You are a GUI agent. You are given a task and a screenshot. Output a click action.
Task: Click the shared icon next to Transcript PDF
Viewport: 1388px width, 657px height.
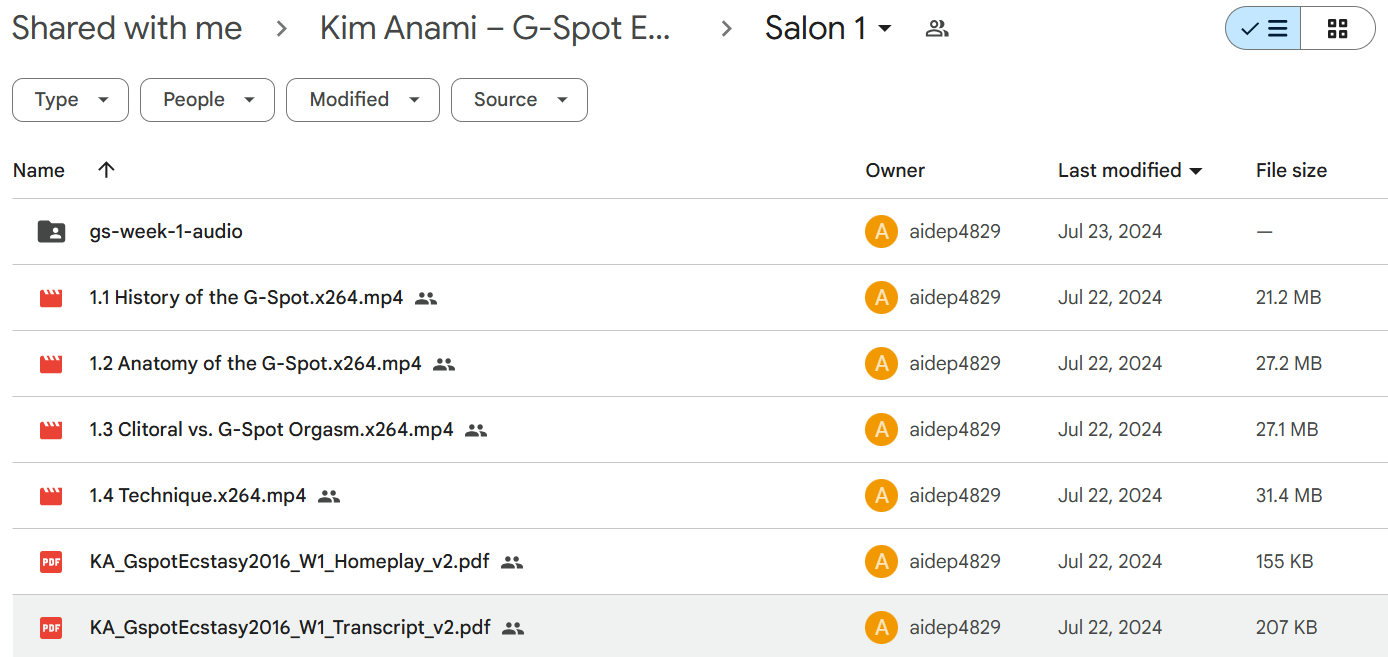click(513, 628)
